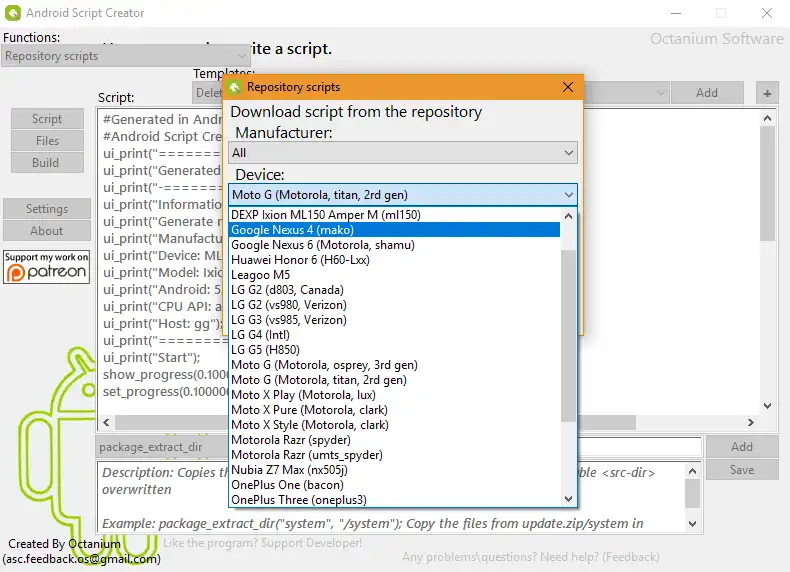This screenshot has height=572, width=790.
Task: Select Moto X Pure (Motorola, clark)
Action: (394, 410)
